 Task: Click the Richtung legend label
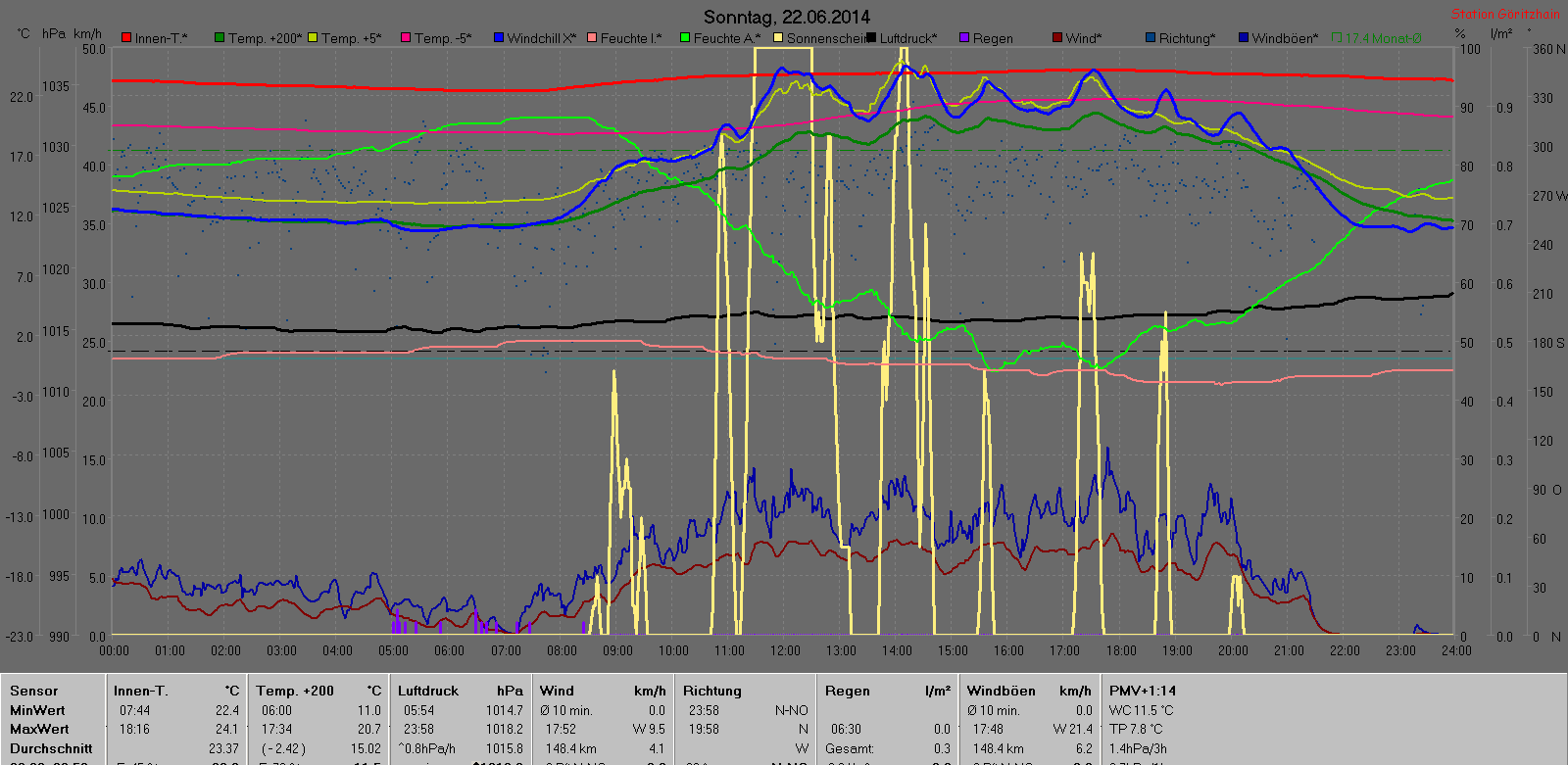(x=1186, y=38)
